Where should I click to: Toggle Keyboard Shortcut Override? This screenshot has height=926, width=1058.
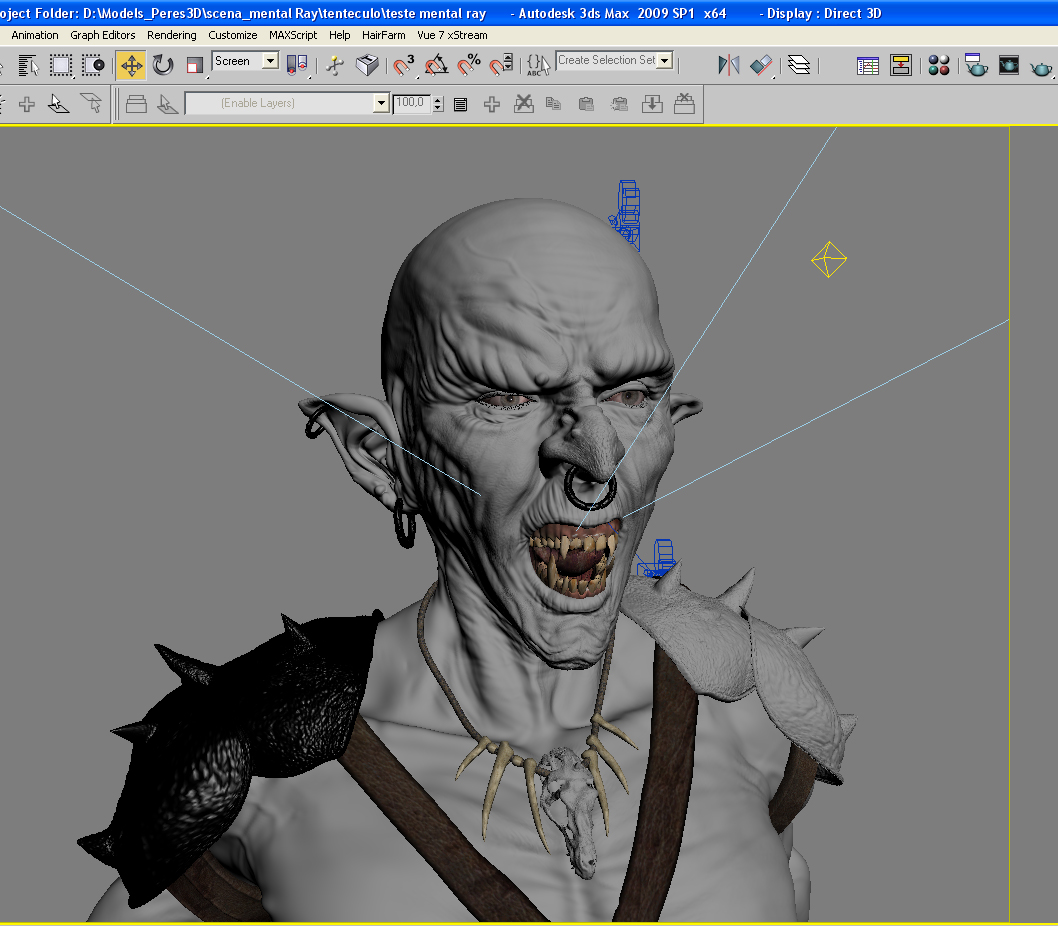367,65
